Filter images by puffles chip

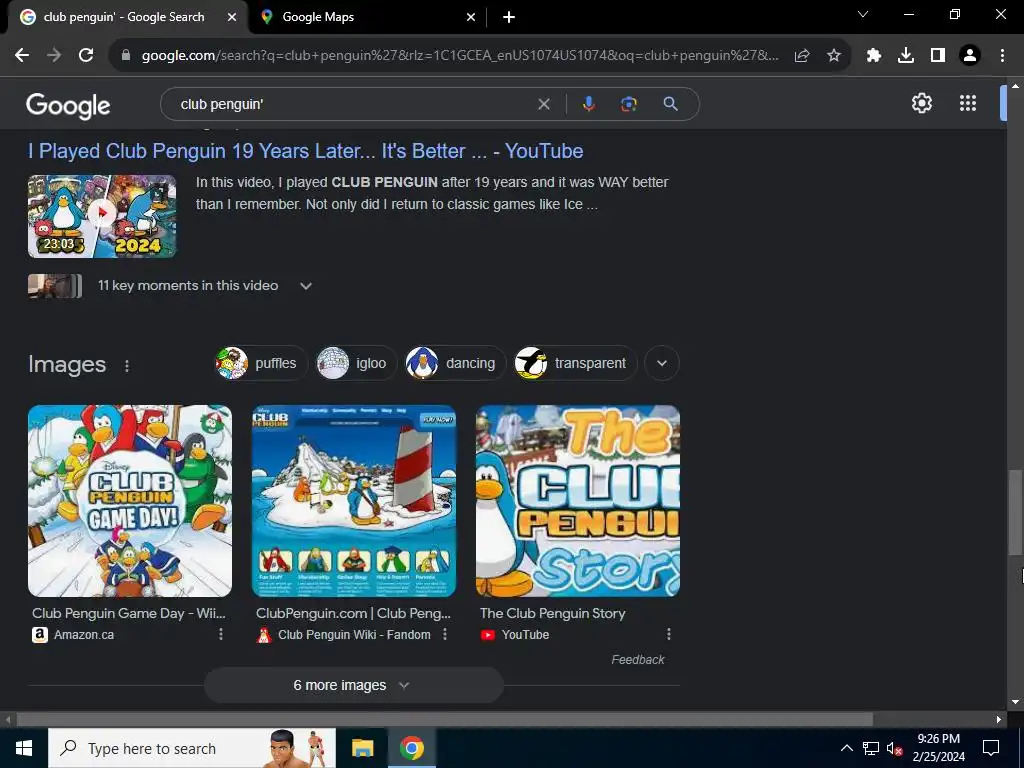pos(261,363)
